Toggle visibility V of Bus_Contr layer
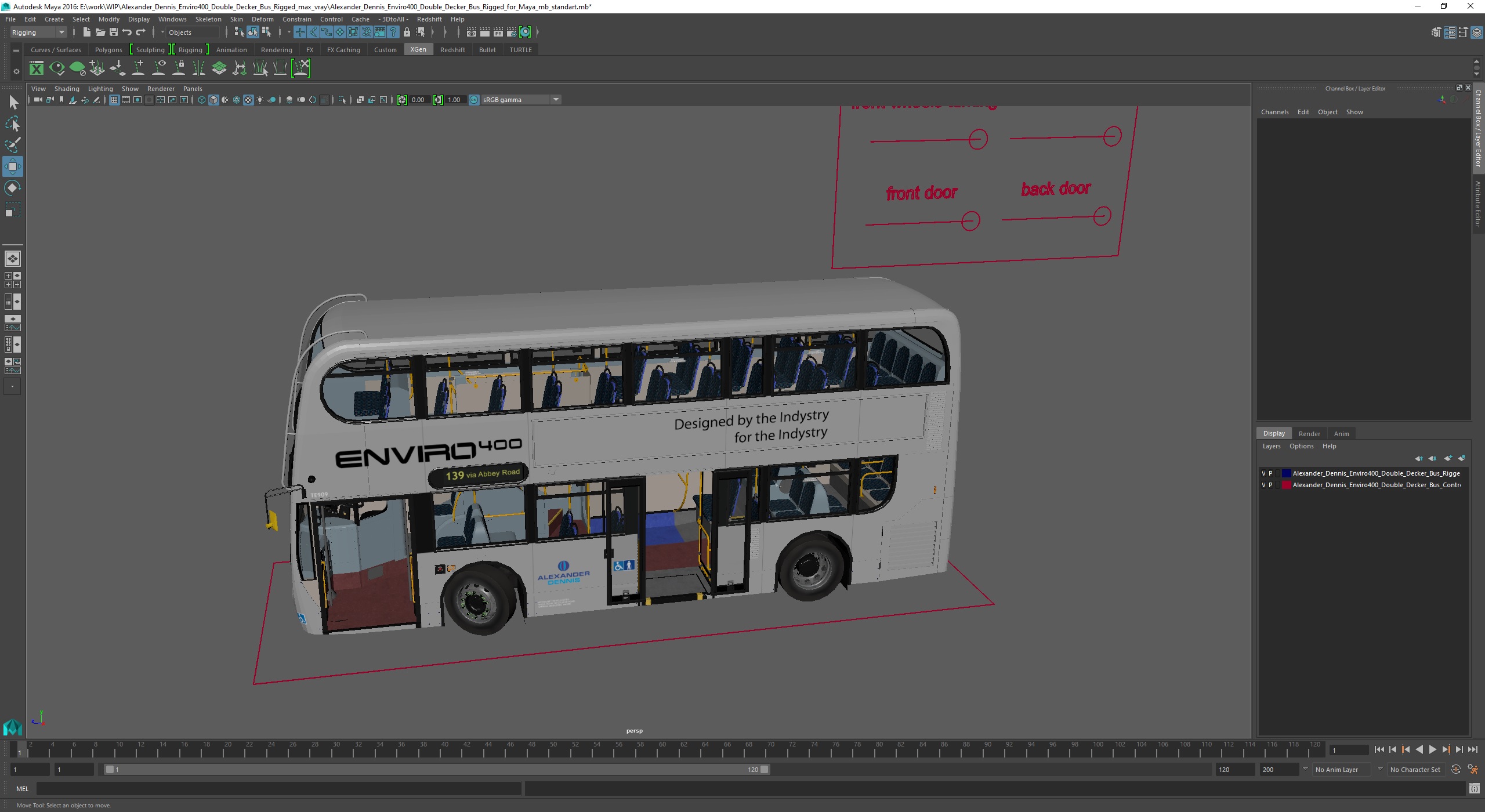1485x812 pixels. point(1263,485)
